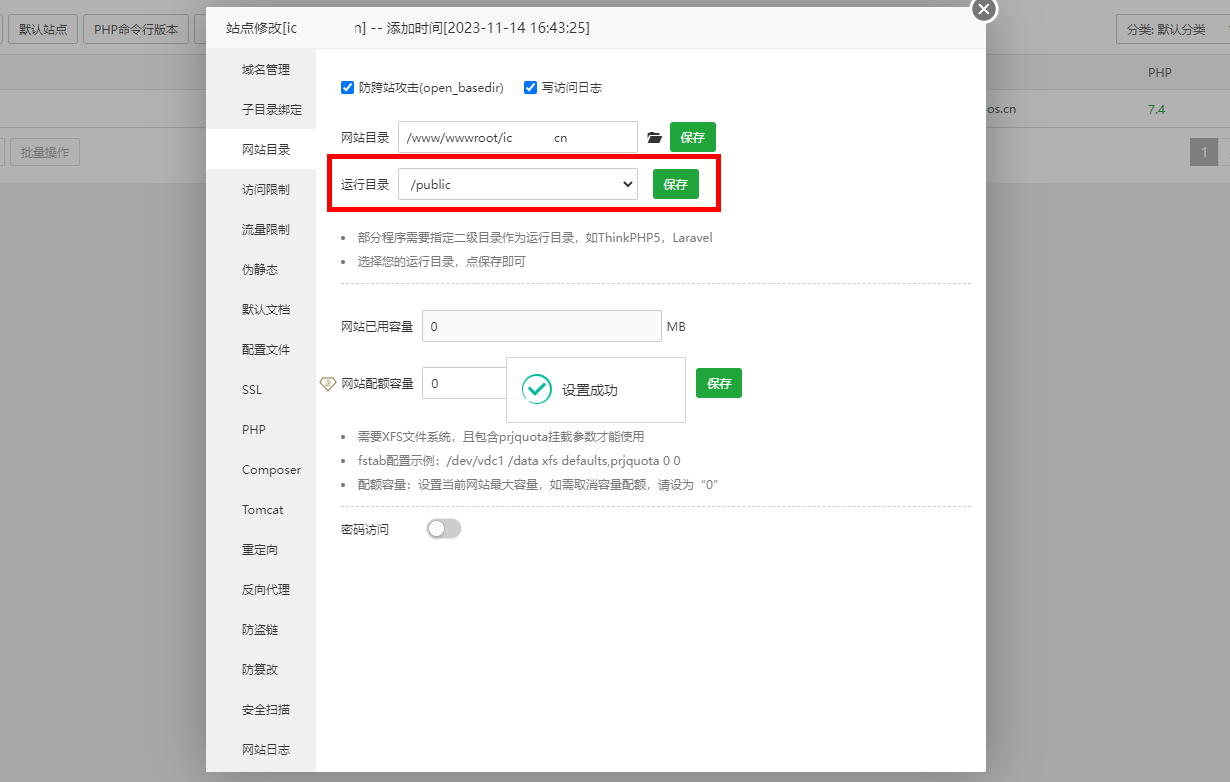Uncheck the 写访问日志 checkbox
The width and height of the screenshot is (1230, 782).
click(x=531, y=88)
